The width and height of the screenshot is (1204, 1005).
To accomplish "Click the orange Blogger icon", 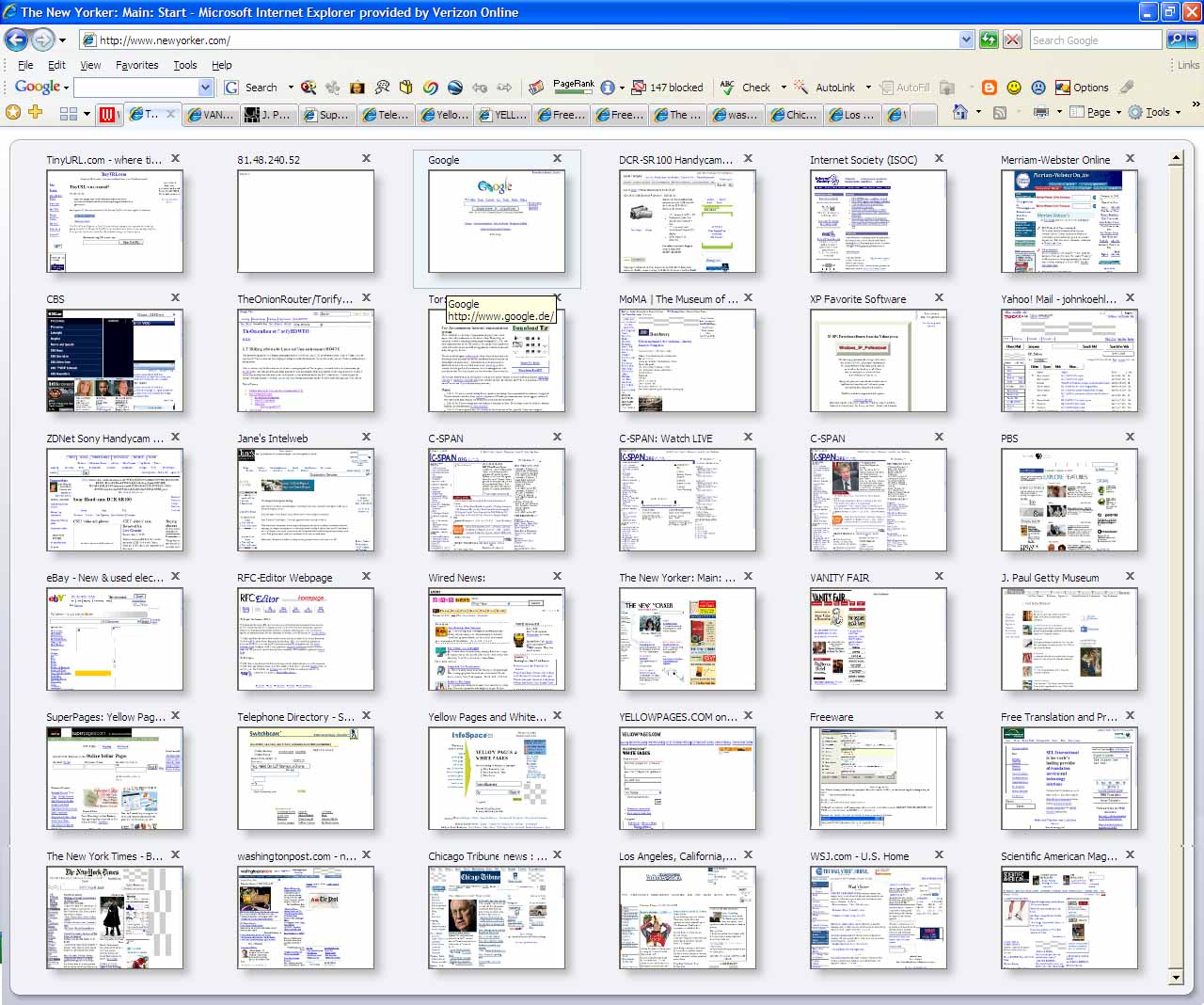I will (x=990, y=88).
